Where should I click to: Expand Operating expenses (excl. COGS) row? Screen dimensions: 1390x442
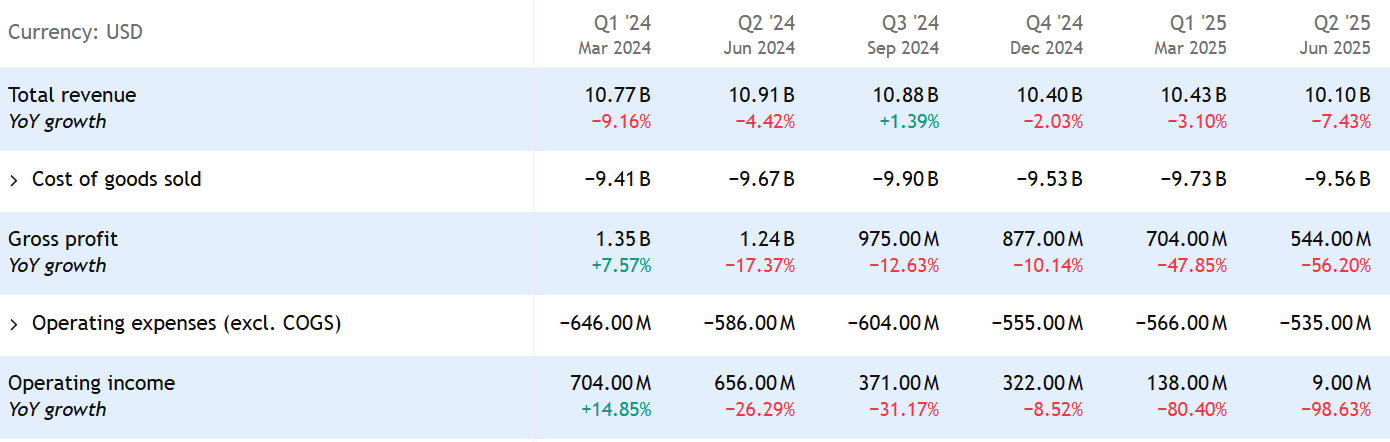14,324
